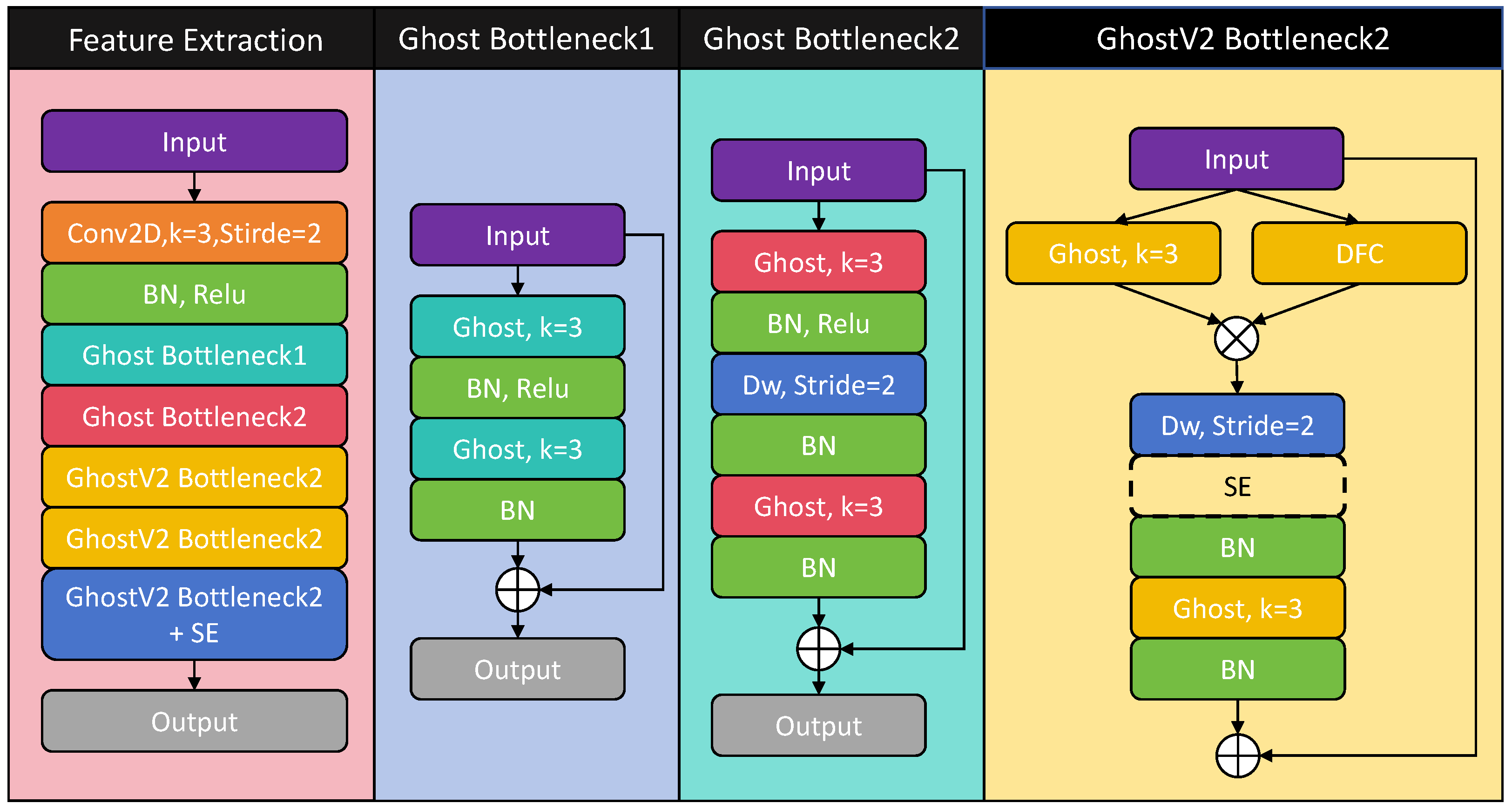Click the Ghost Bottleneck1 column header
This screenshot has width=1512, height=810.
(526, 39)
